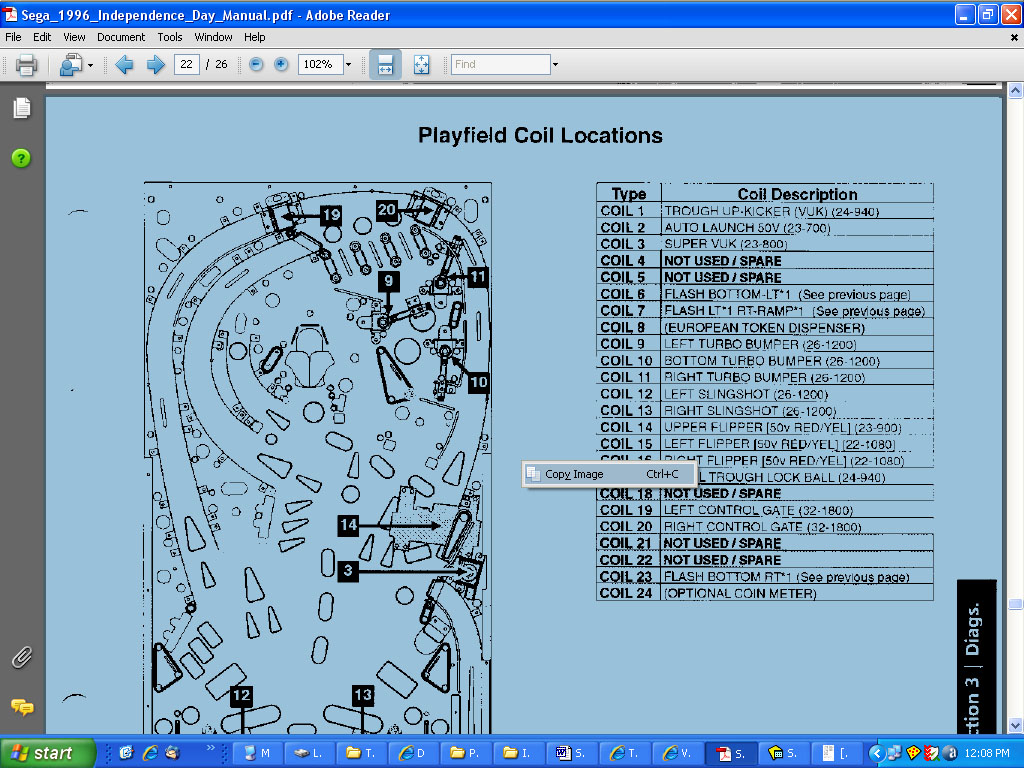
Task: Open the Pages panel from the sidebar
Action: point(21,108)
